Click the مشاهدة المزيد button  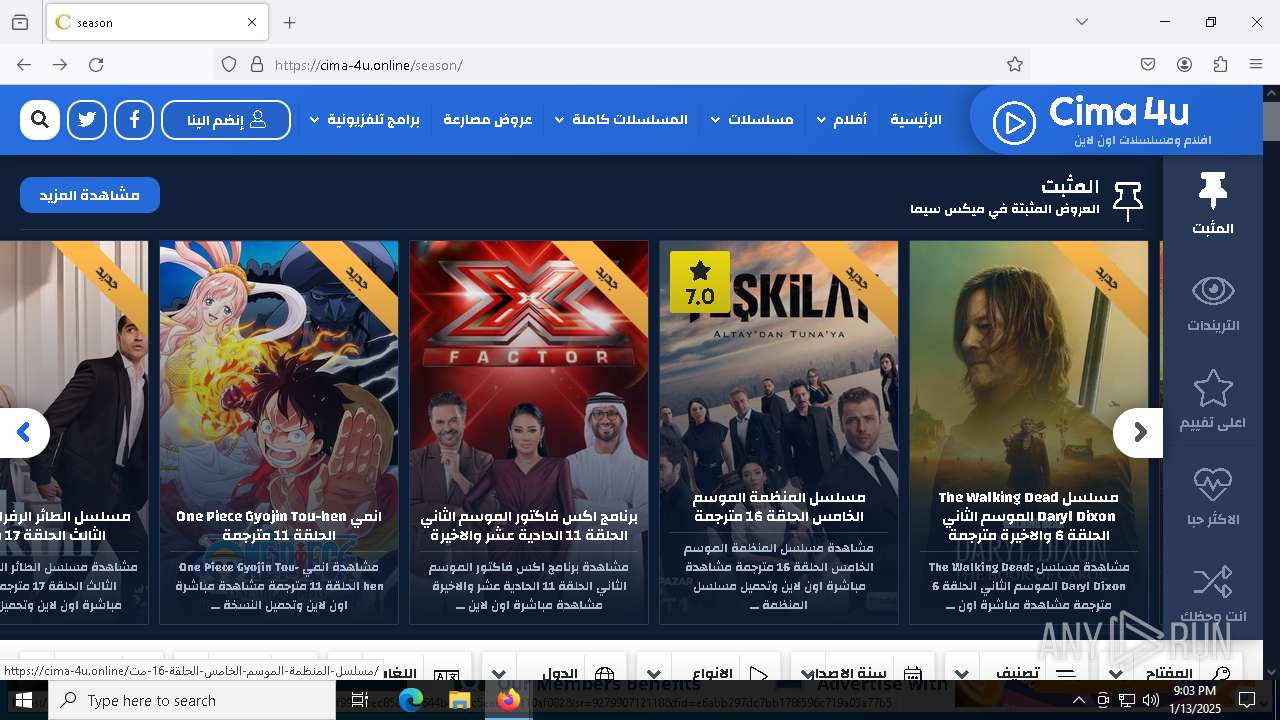(x=90, y=195)
